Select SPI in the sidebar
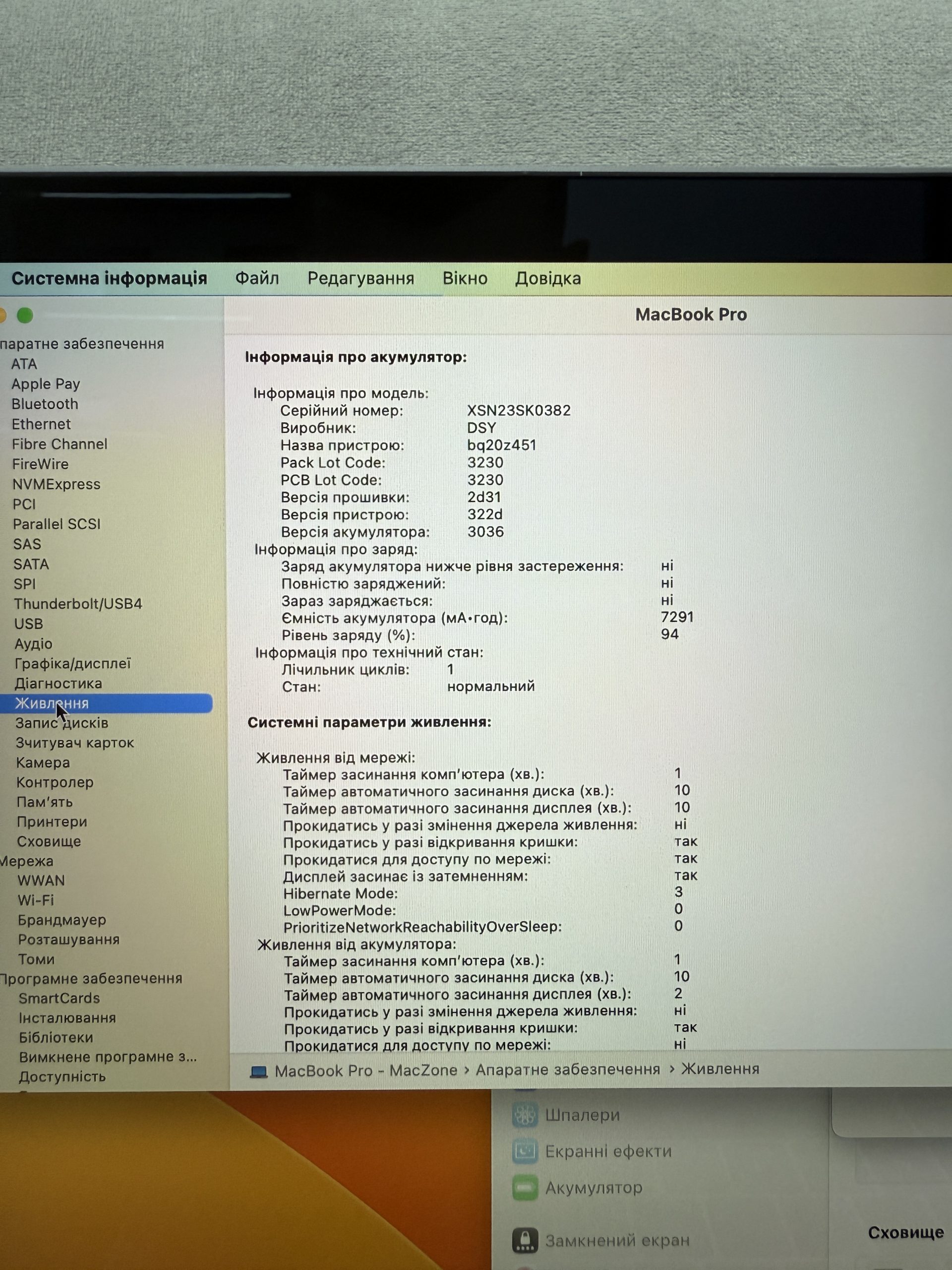 pos(25,584)
